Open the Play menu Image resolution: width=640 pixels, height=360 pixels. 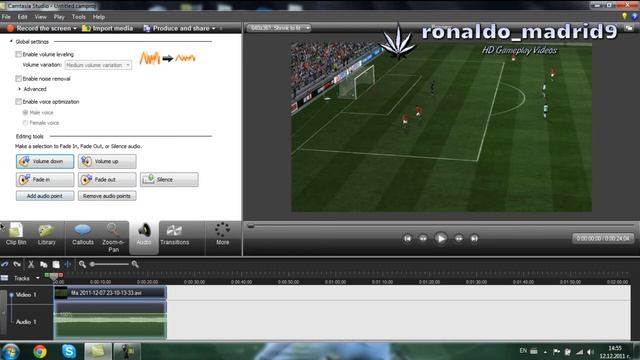[x=59, y=17]
